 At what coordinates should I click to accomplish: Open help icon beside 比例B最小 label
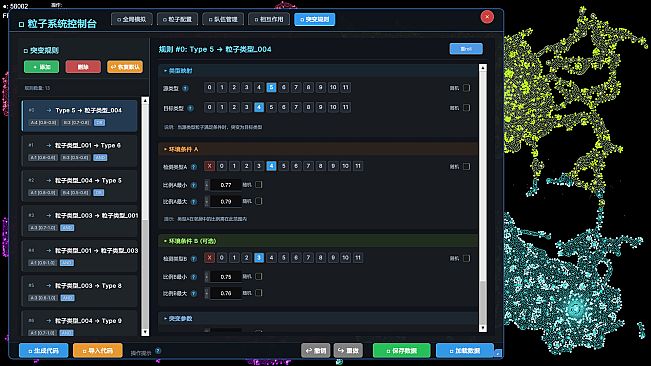click(x=193, y=277)
